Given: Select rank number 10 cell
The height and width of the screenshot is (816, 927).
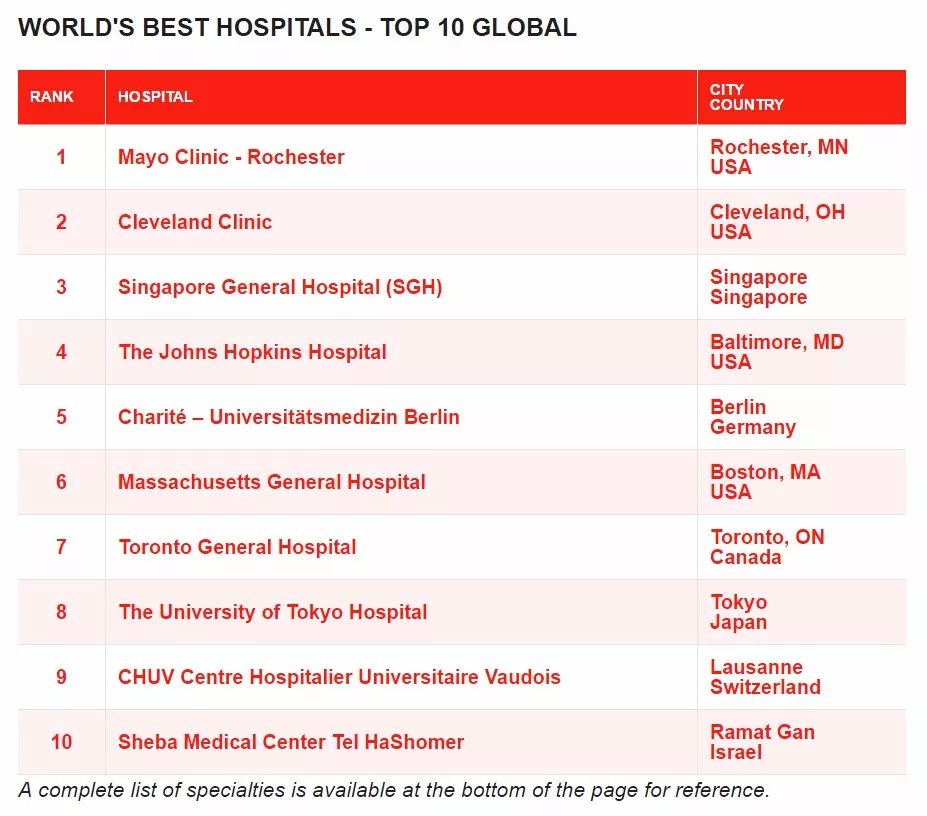Looking at the screenshot, I should click(x=61, y=742).
